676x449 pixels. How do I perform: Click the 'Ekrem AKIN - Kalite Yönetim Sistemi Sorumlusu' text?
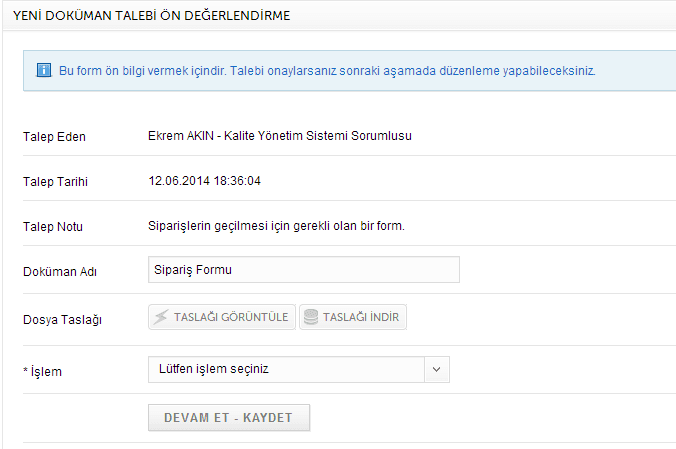(x=280, y=136)
